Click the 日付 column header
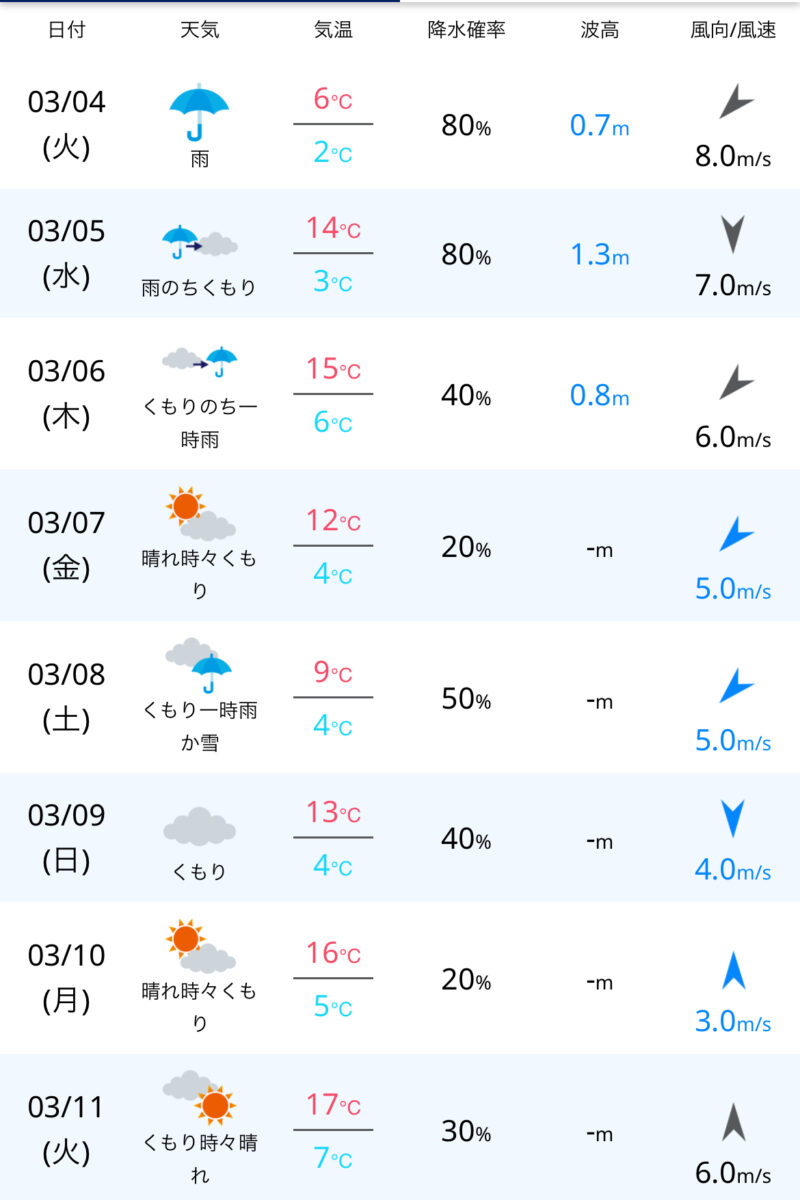 [67, 29]
